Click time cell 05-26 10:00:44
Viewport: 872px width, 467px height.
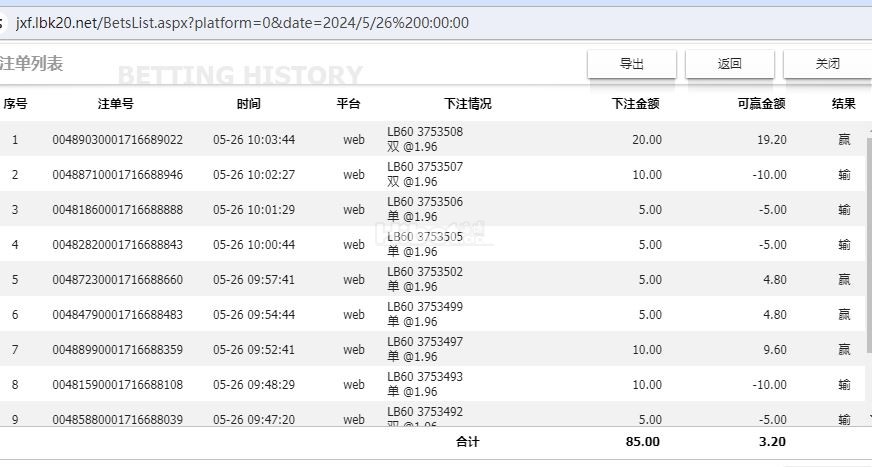point(254,245)
